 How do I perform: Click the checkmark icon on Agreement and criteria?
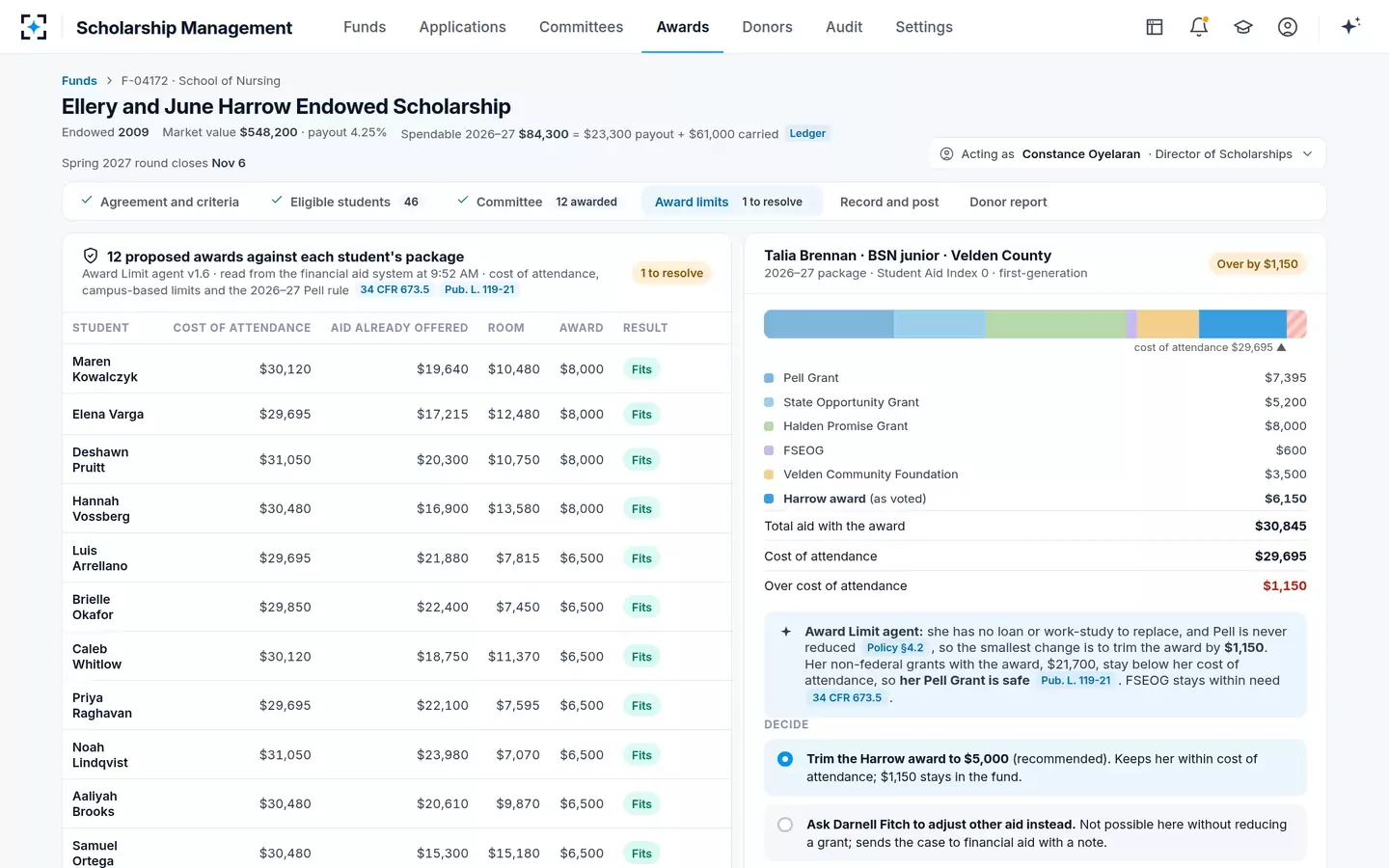(x=87, y=201)
